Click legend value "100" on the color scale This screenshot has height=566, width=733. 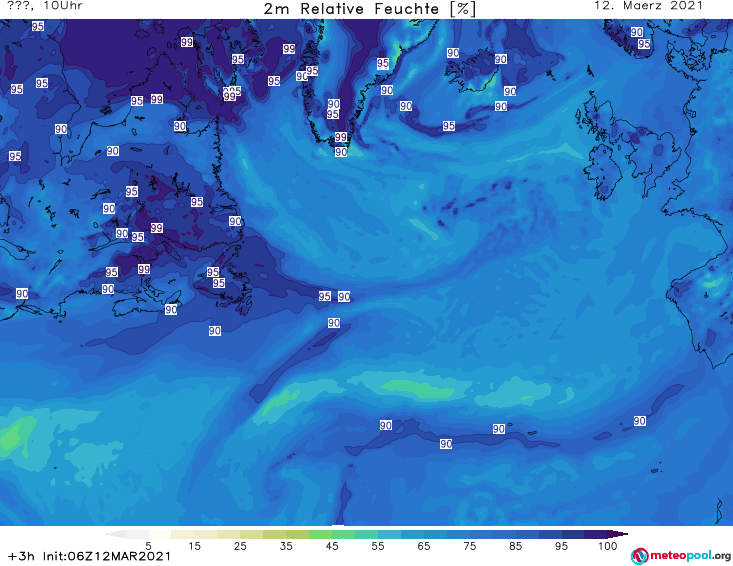tap(607, 546)
